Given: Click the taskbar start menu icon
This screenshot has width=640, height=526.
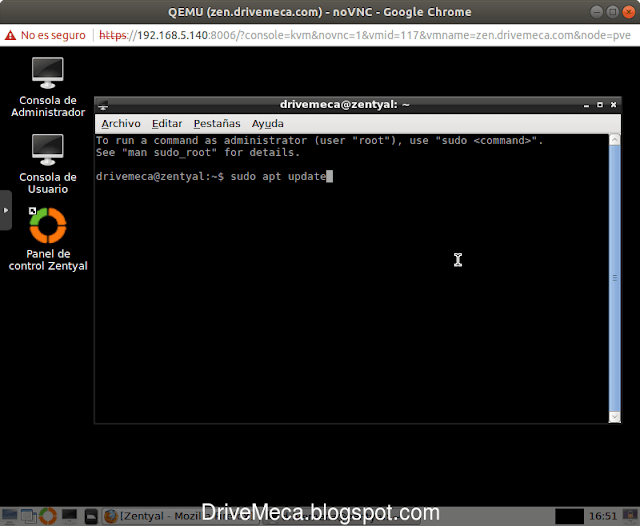Looking at the screenshot, I should point(9,516).
